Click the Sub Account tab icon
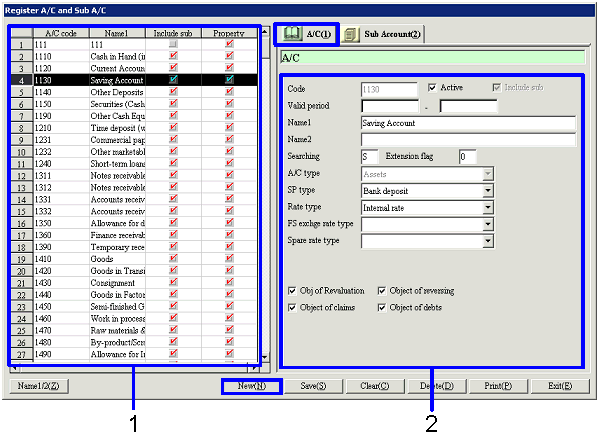600x442 pixels. [352, 35]
